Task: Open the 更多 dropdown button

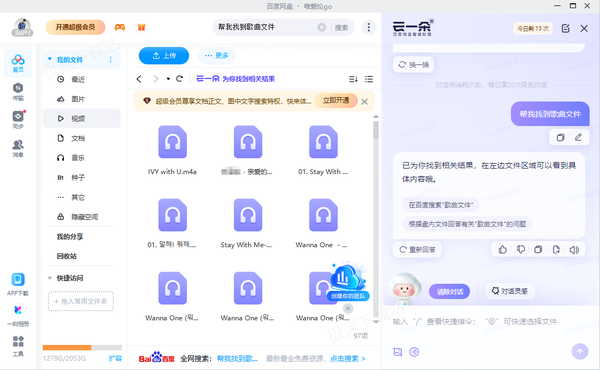Action: pyautogui.click(x=217, y=56)
